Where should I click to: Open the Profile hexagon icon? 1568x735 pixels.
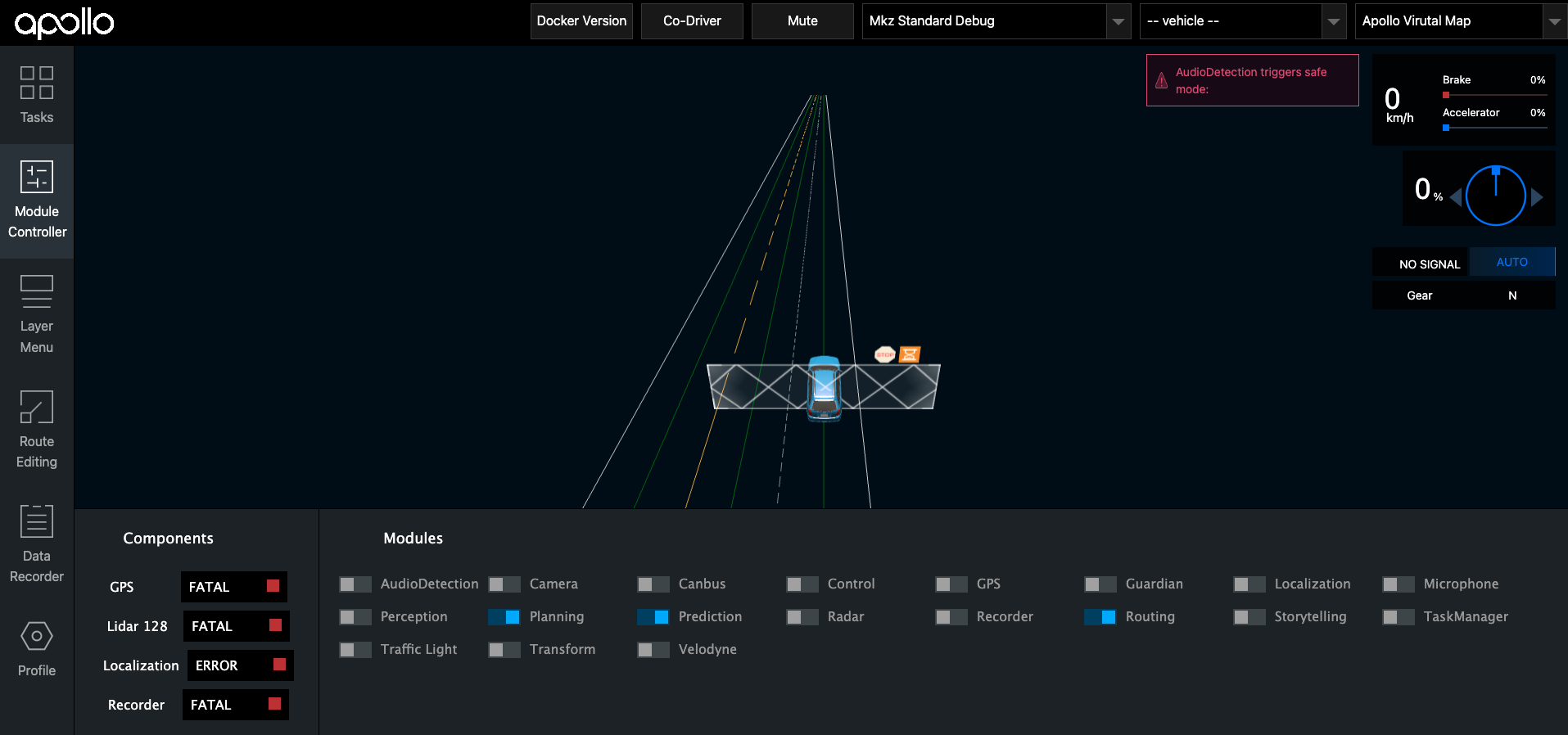click(37, 636)
